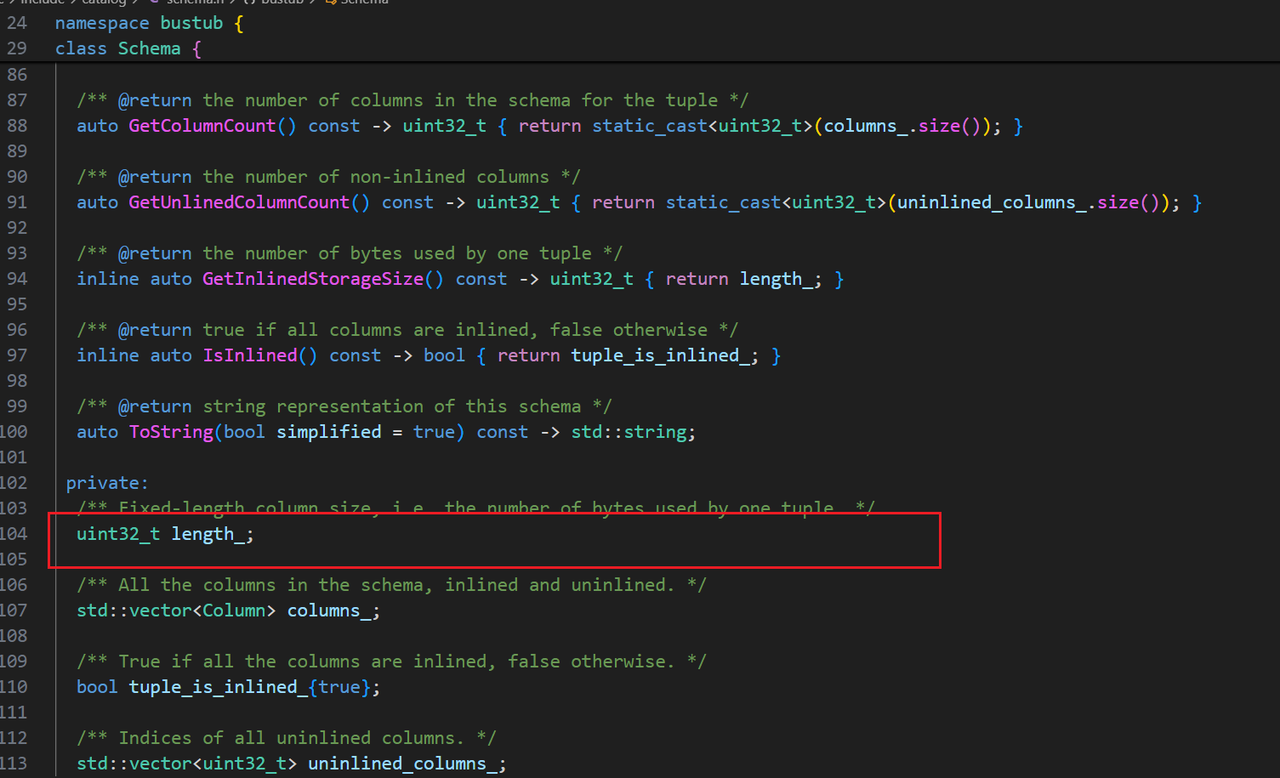
Task: Click 'uninlined_columns_.size()' call on line 91
Action: pos(1029,202)
